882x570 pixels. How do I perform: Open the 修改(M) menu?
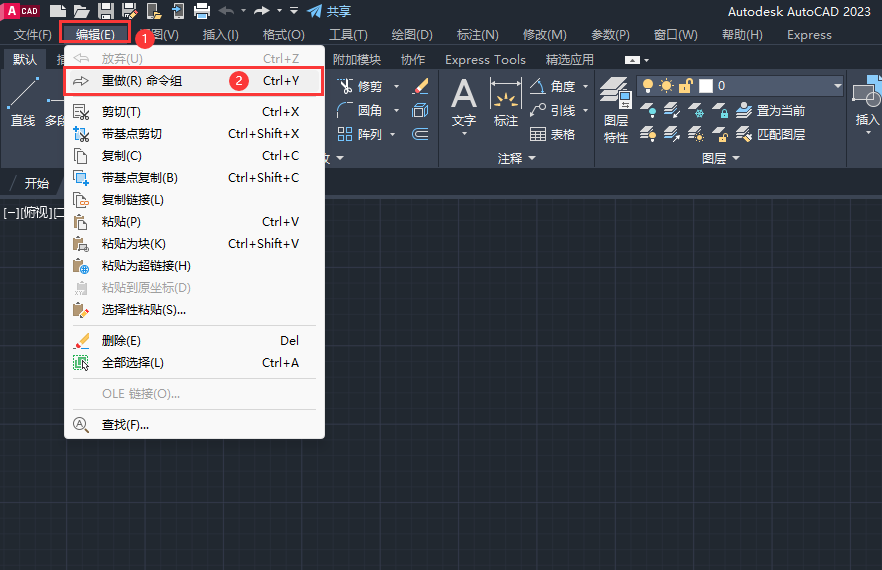click(544, 35)
